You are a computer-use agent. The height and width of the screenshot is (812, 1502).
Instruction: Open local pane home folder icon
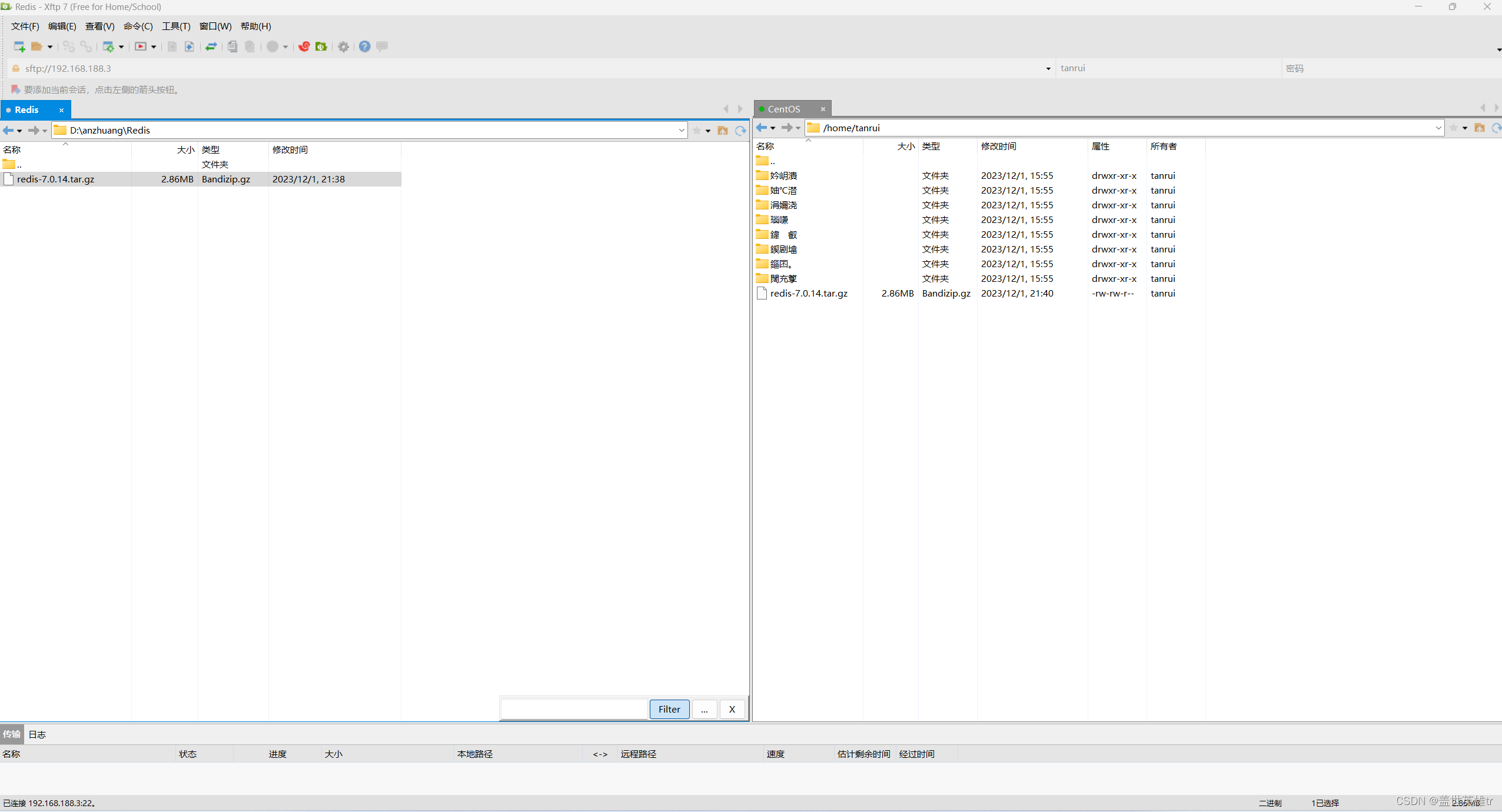[x=723, y=131]
